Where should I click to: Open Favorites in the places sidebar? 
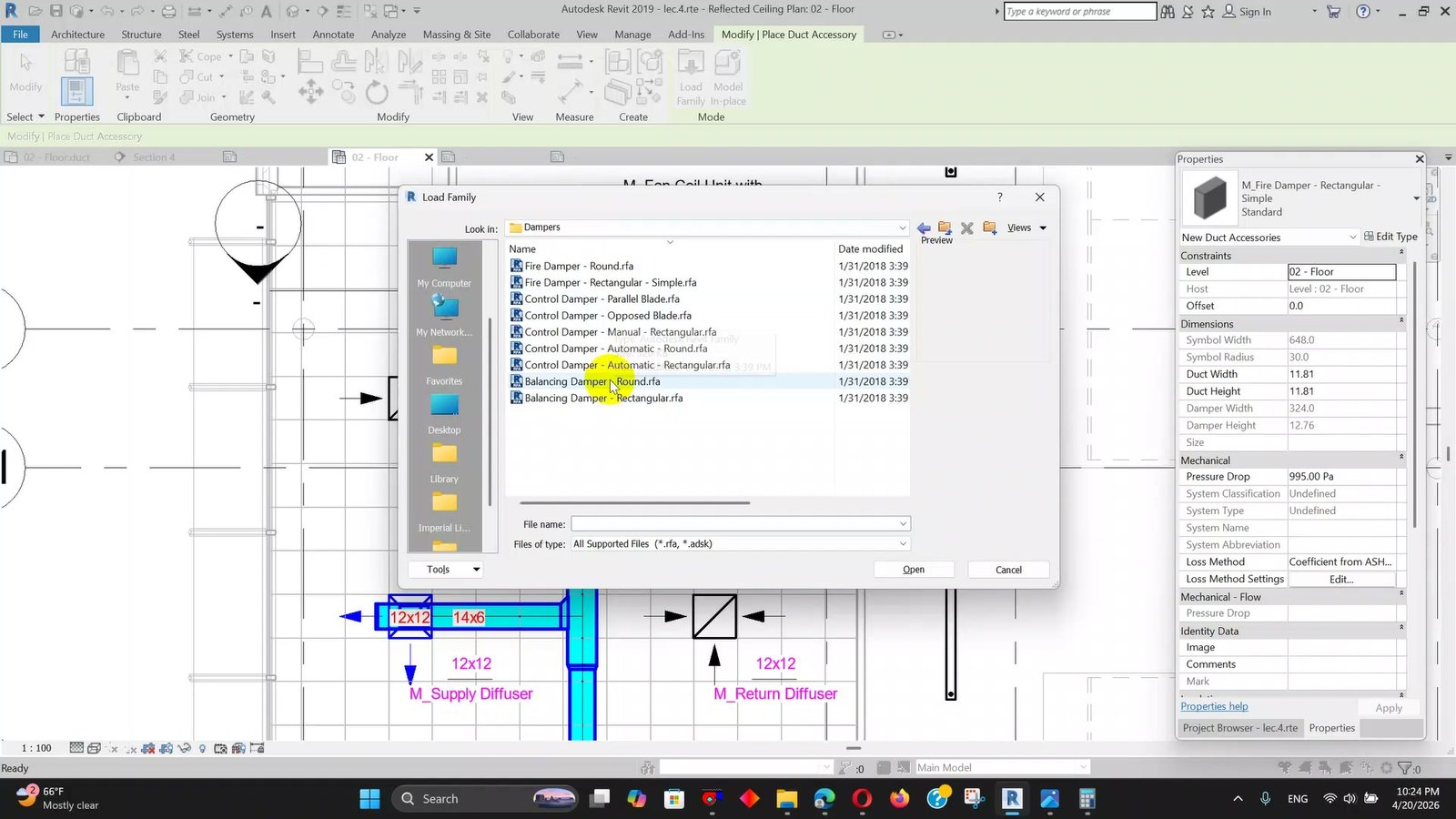pos(444,366)
